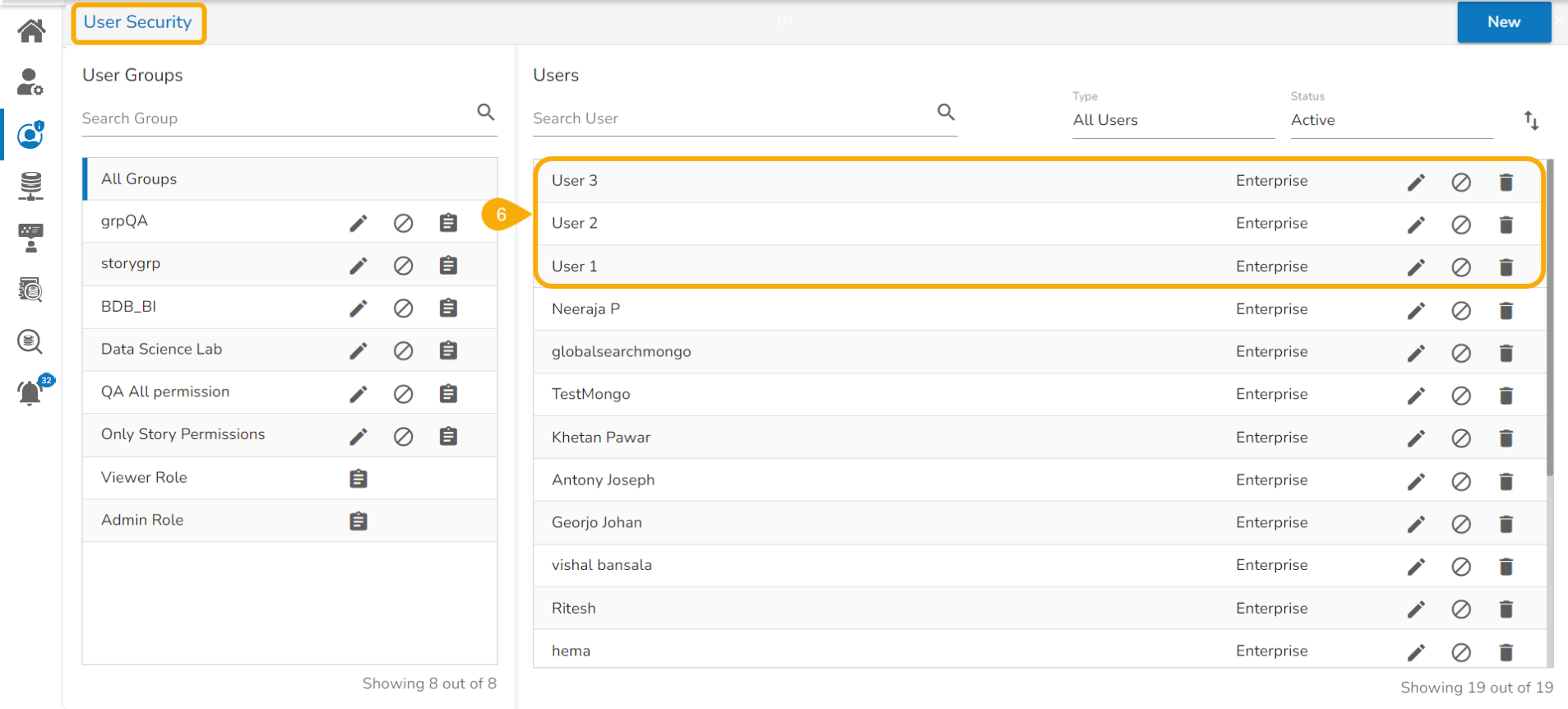Click the edit pencil for grpQA group
Screen dimensions: 1568x709
pyautogui.click(x=358, y=223)
